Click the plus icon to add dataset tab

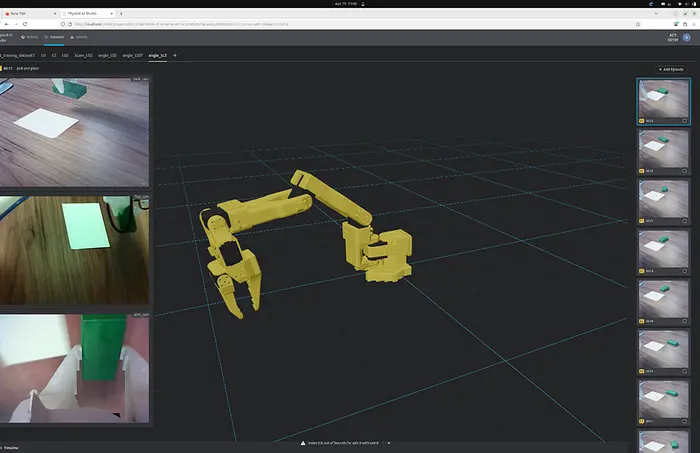coord(175,55)
